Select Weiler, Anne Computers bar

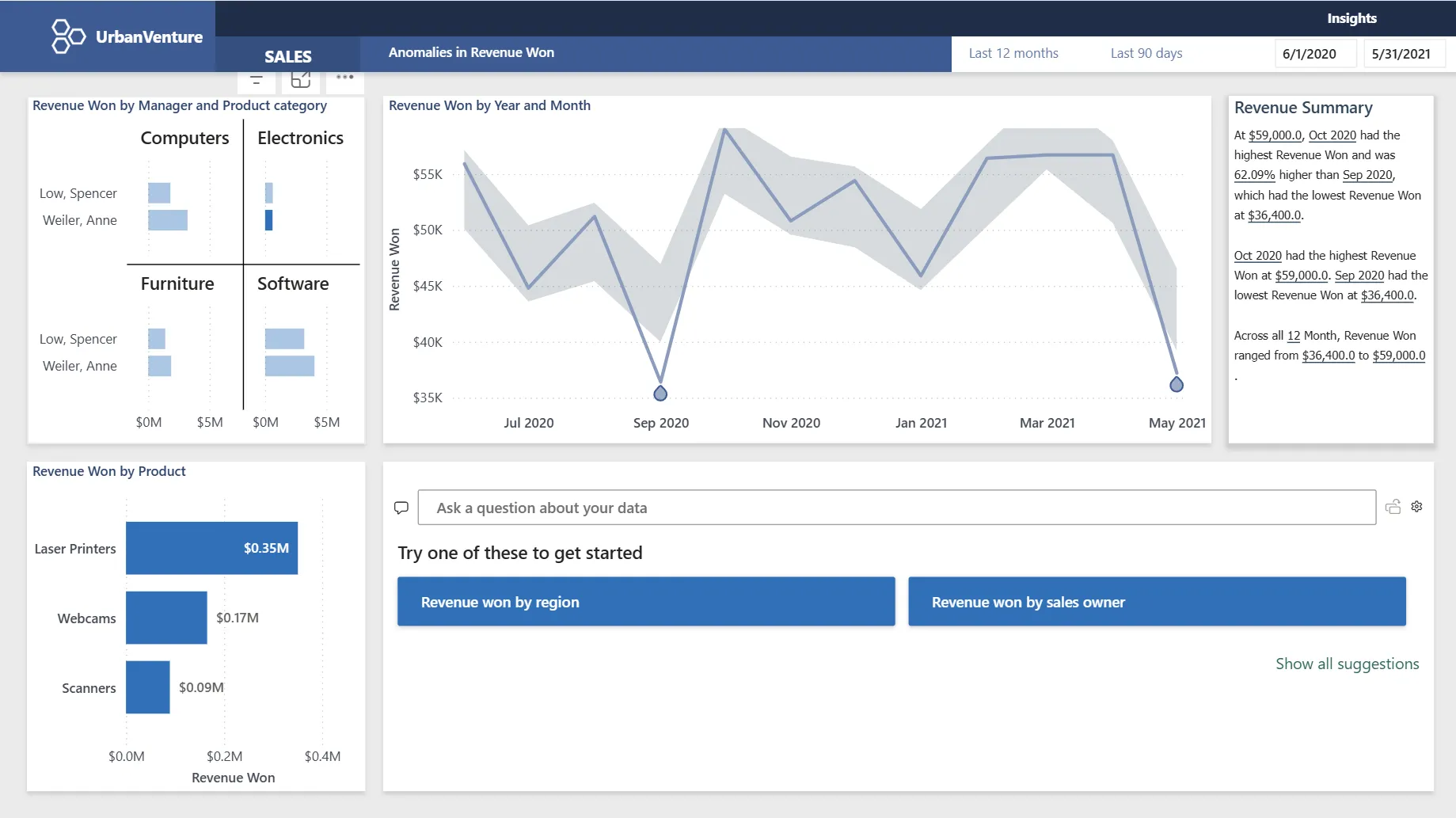tap(168, 220)
